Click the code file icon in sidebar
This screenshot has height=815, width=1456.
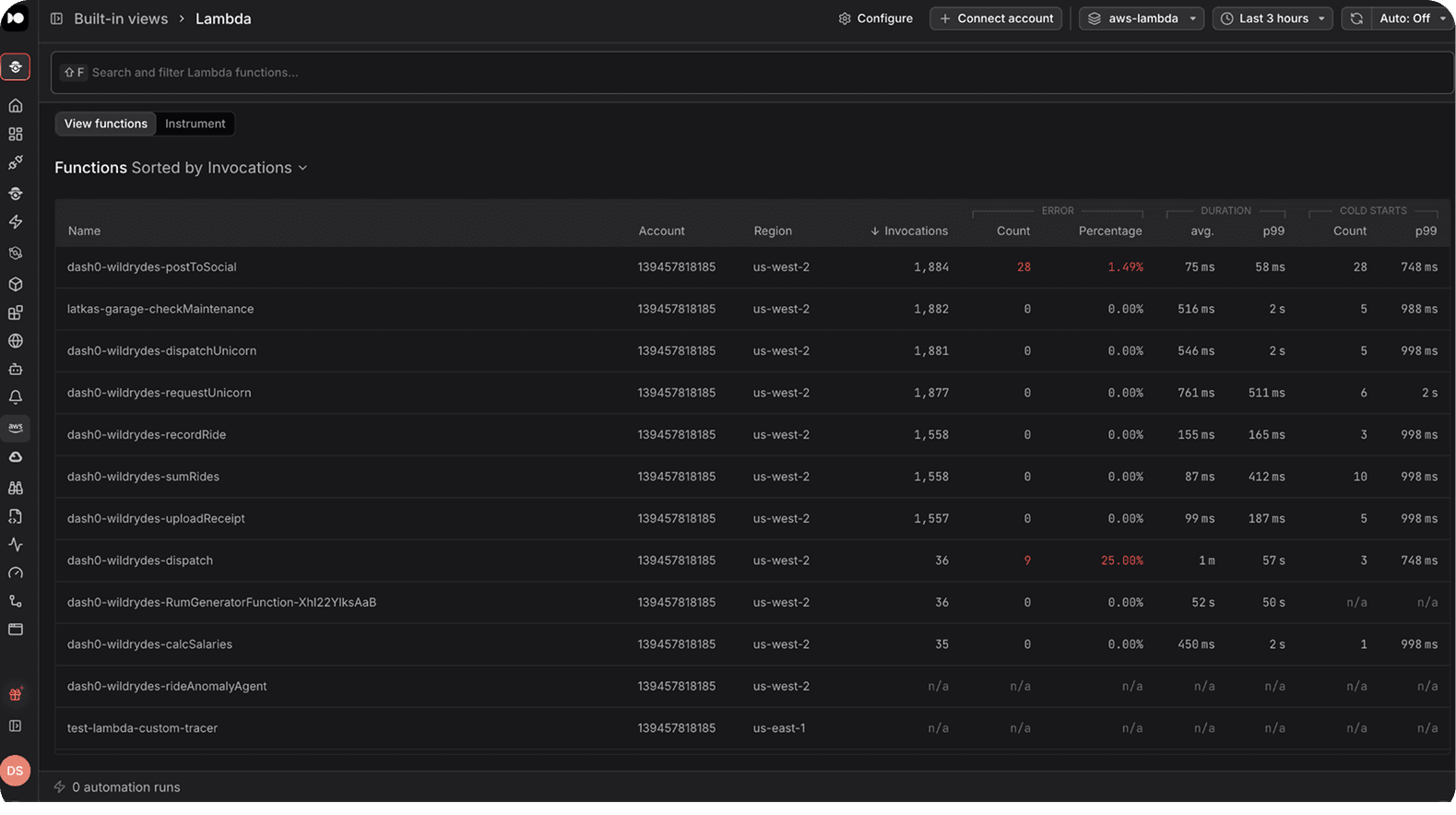16,516
